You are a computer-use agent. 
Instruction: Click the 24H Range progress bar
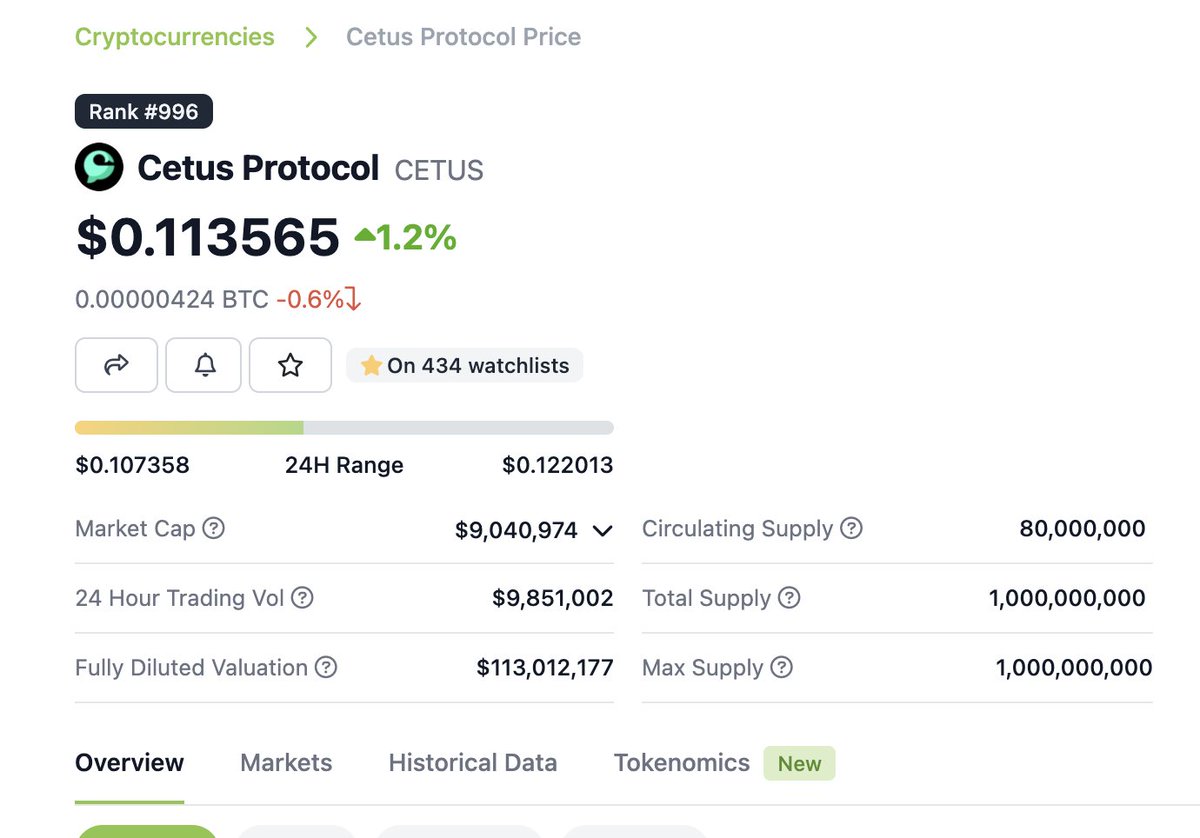[344, 428]
